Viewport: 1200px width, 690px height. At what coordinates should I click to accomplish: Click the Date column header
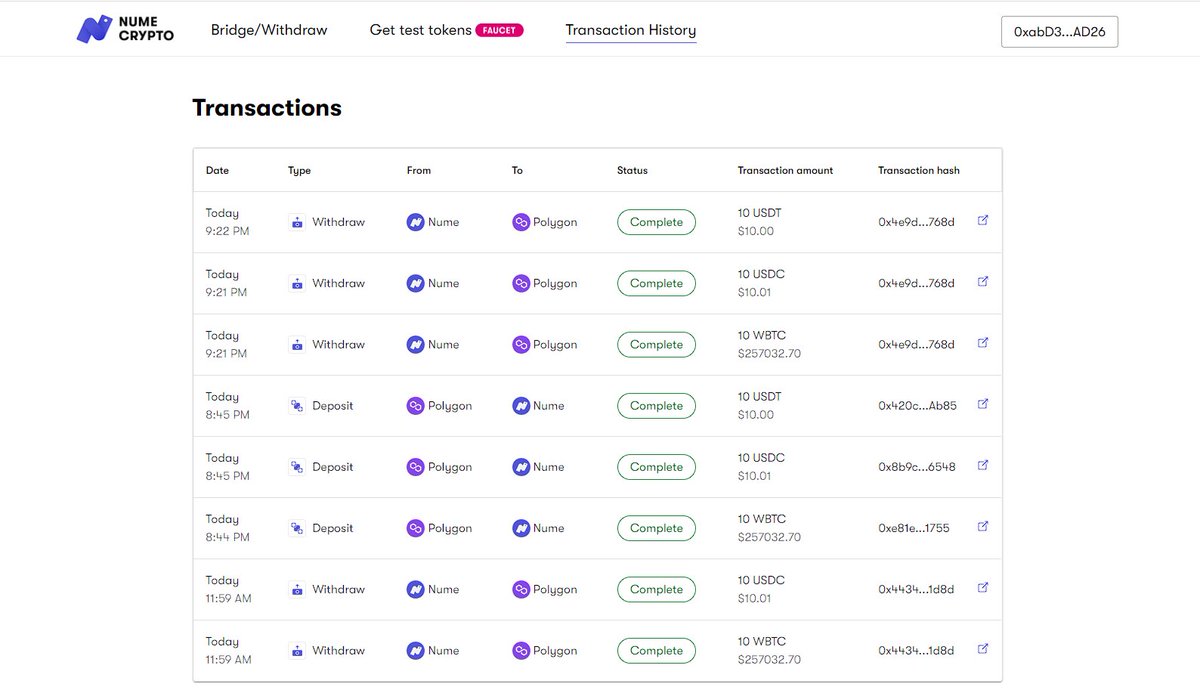tap(217, 170)
